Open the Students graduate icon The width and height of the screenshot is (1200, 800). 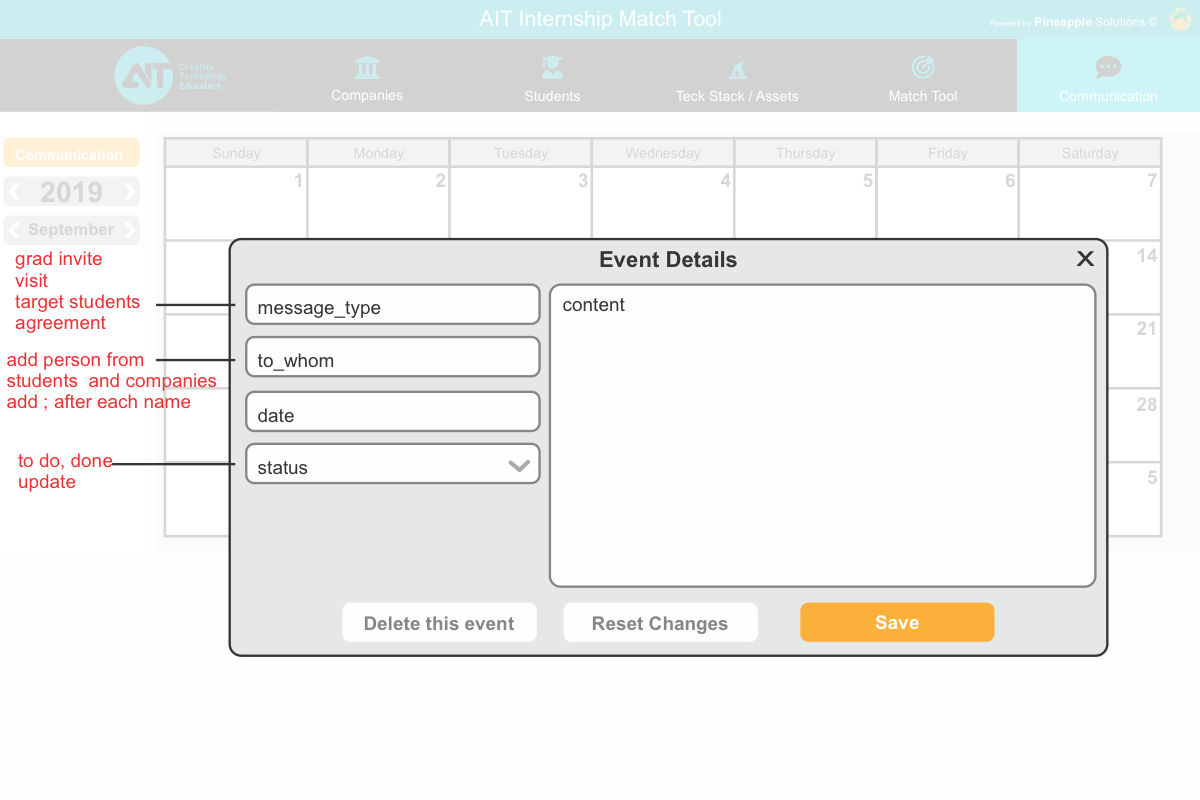tap(552, 68)
